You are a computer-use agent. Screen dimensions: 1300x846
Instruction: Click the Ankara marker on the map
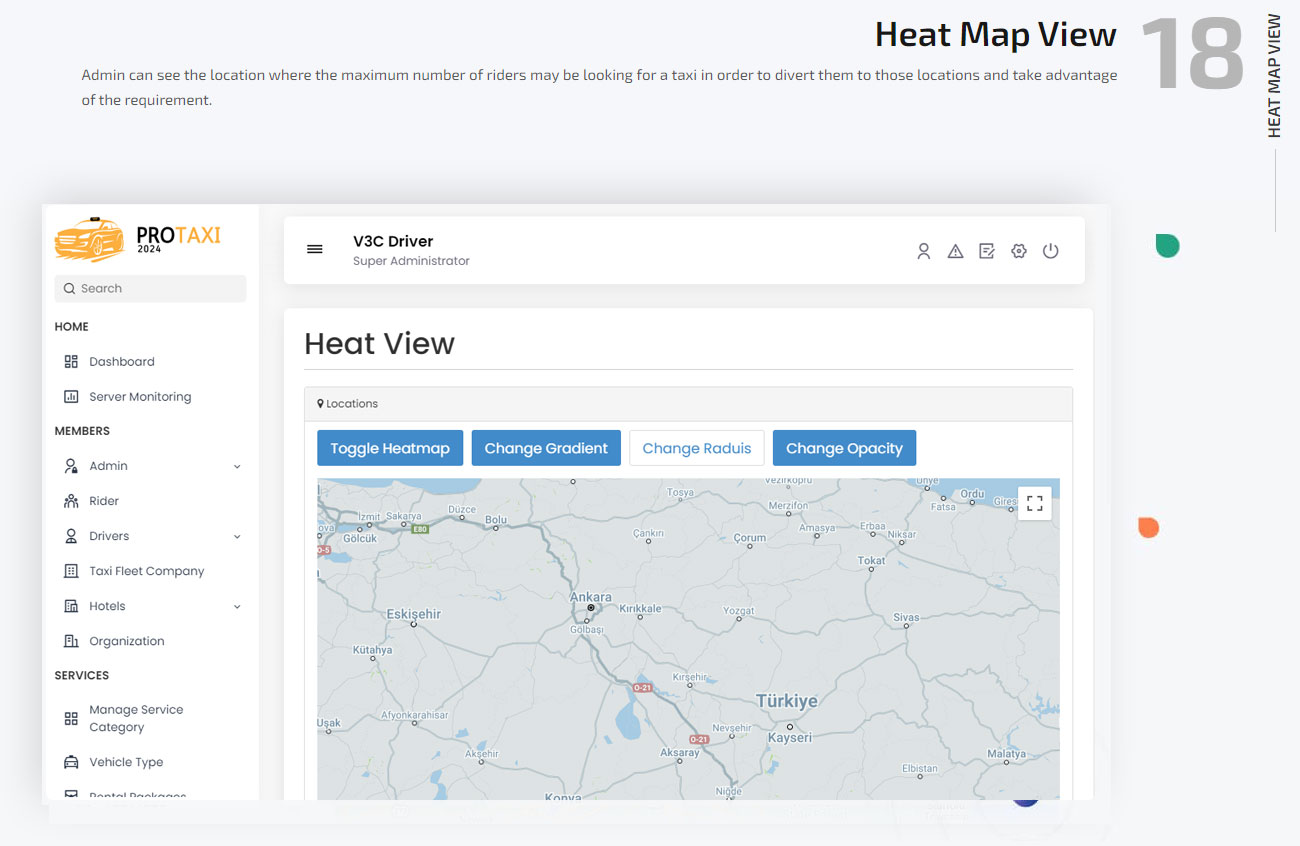[591, 607]
